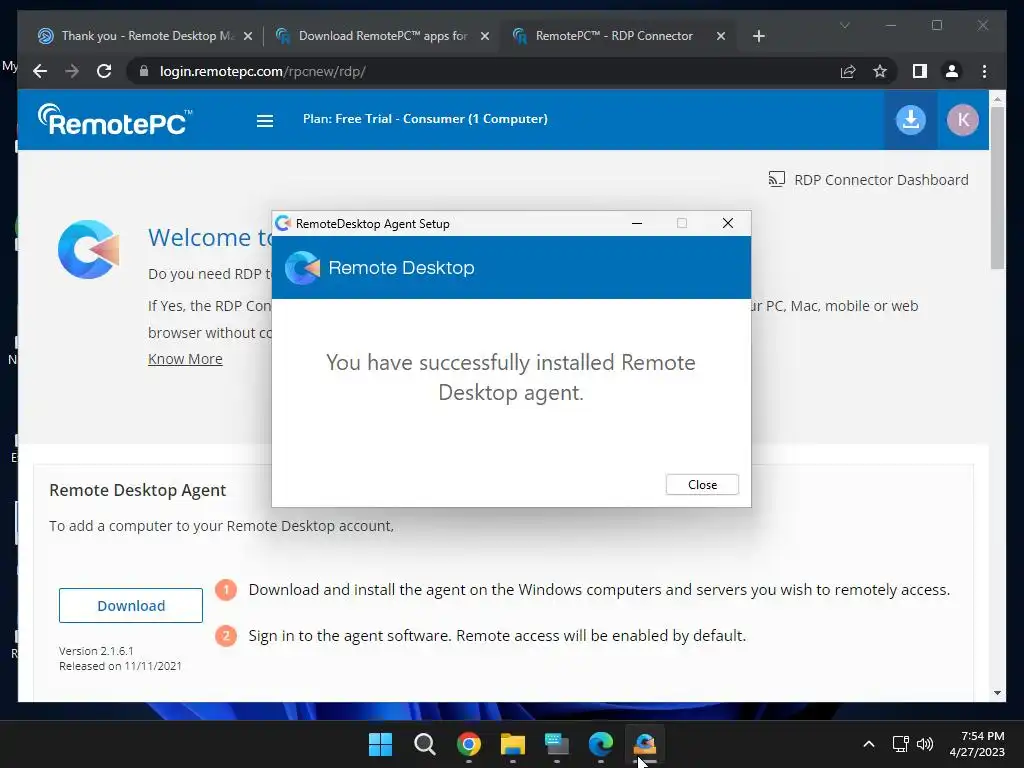Click Remote Desktop logo in setup banner
The height and width of the screenshot is (768, 1024).
pyautogui.click(x=302, y=267)
